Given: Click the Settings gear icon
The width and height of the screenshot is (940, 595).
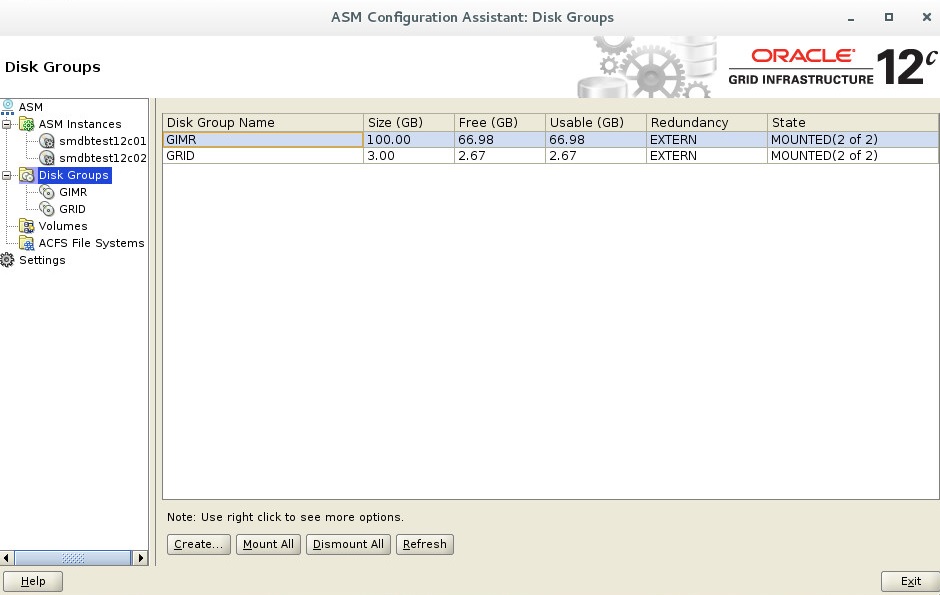Looking at the screenshot, I should pos(7,260).
